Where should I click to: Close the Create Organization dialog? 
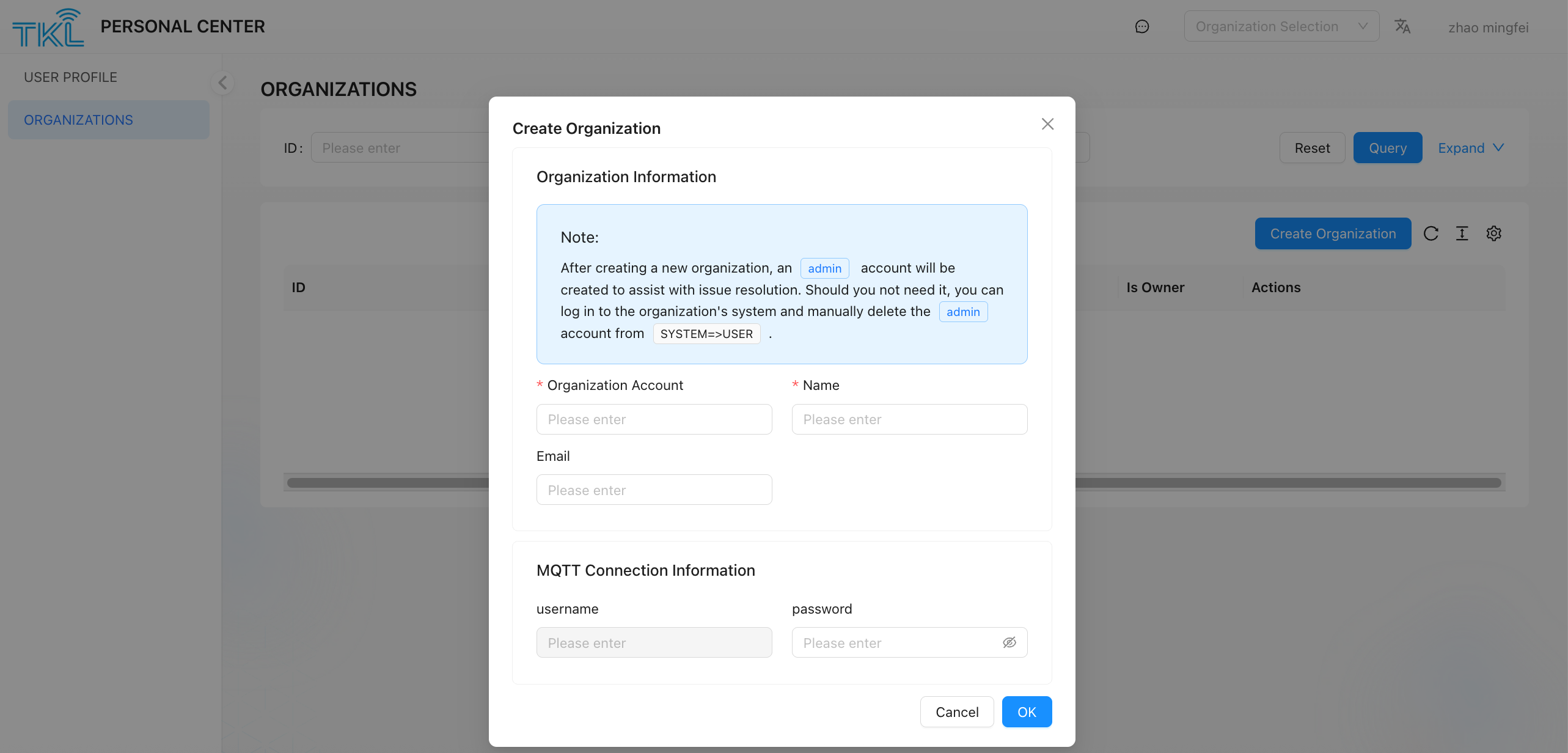coord(1047,124)
